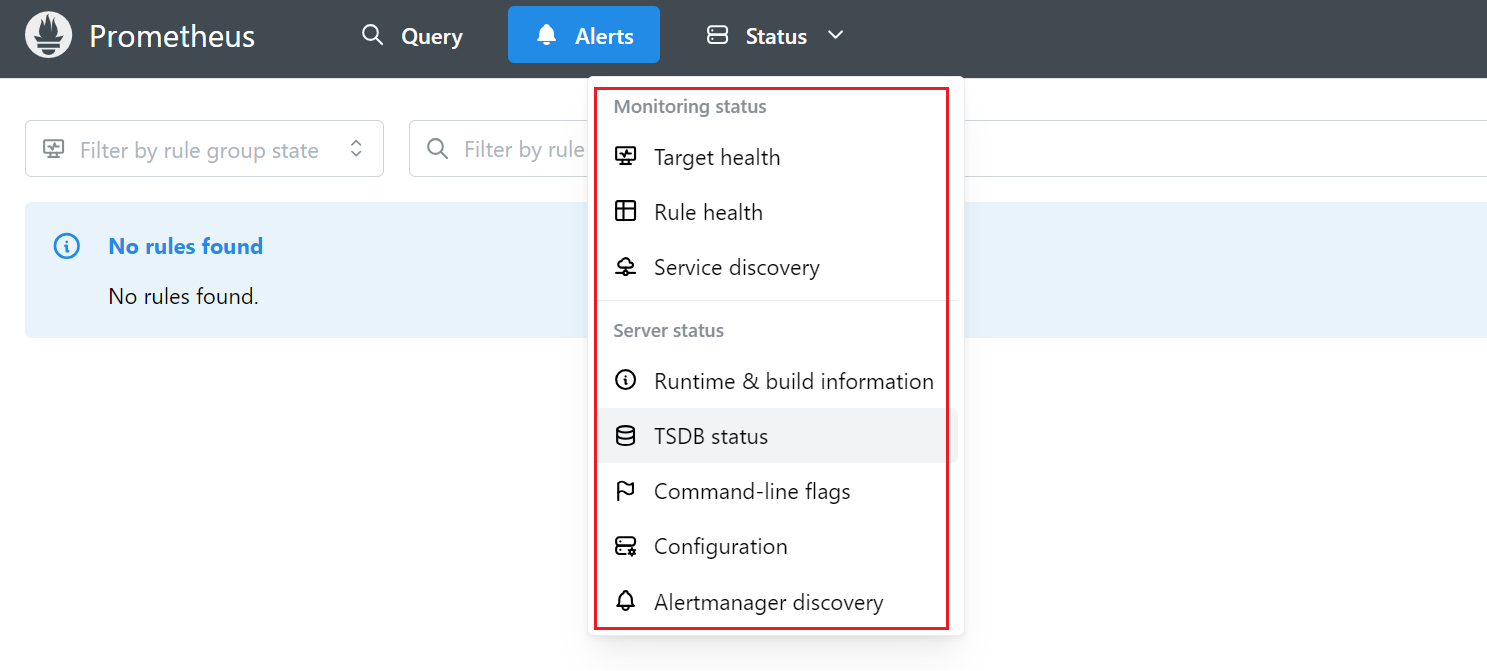Open Command-line flags page
This screenshot has width=1487, height=671.
777,491
